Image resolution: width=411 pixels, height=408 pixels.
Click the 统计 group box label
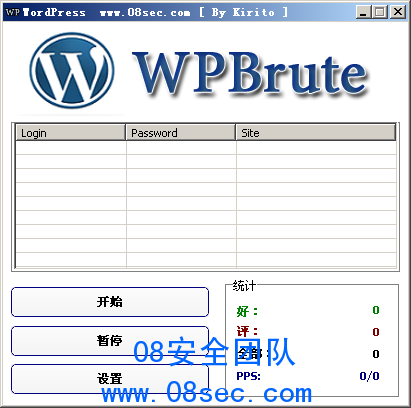coord(244,286)
